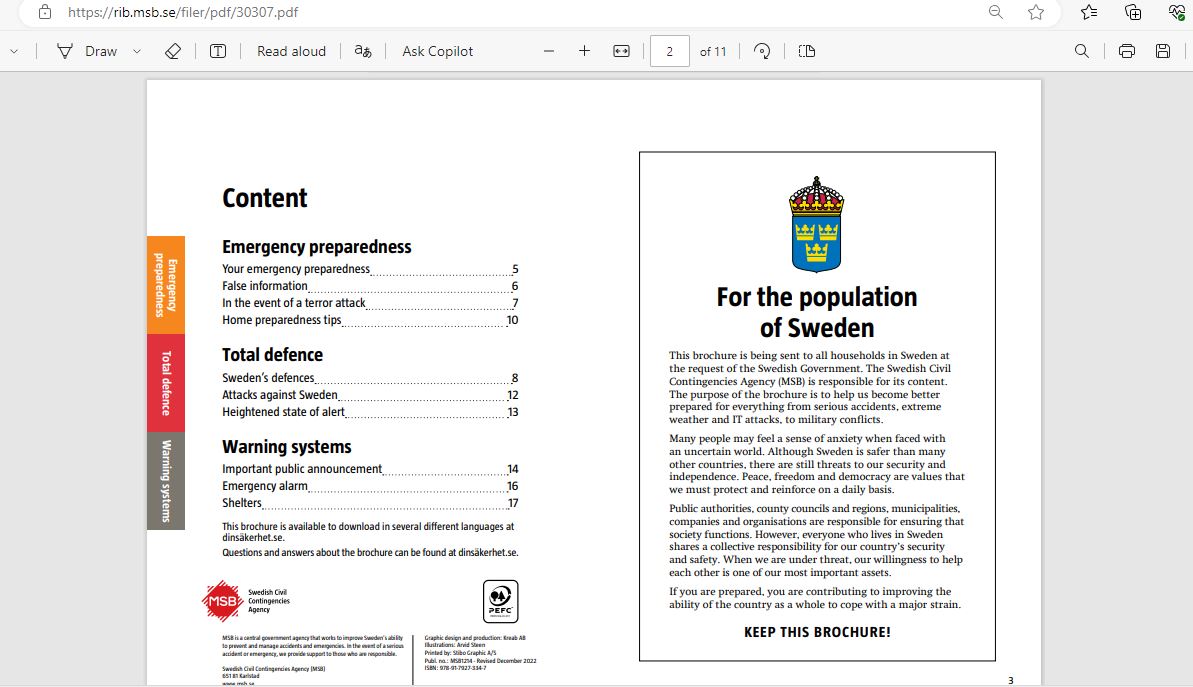Go to Sweden's defences entry
This screenshot has height=687, width=1193.
pyautogui.click(x=371, y=378)
